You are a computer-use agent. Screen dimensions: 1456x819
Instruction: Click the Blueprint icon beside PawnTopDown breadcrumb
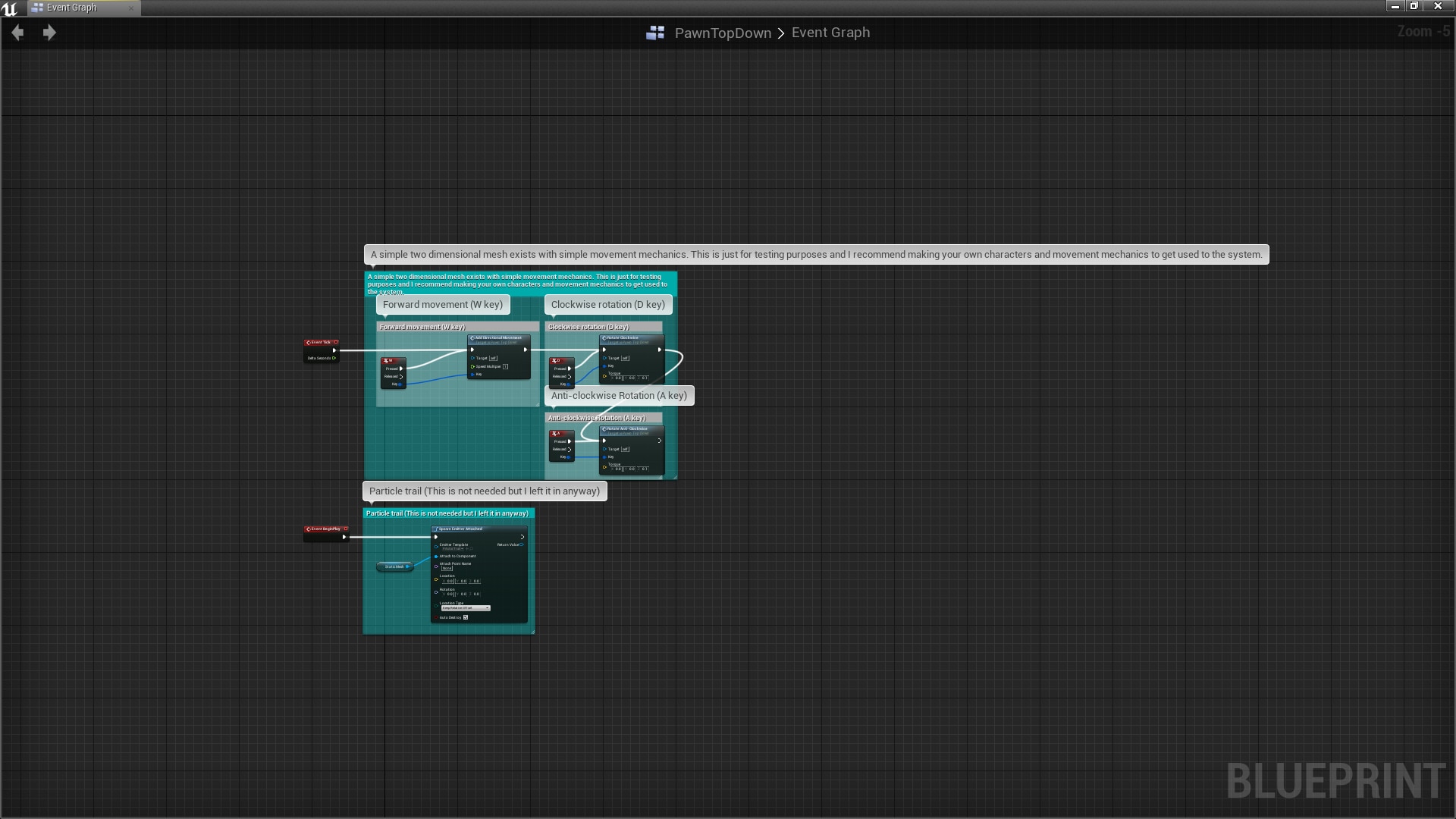(x=655, y=33)
